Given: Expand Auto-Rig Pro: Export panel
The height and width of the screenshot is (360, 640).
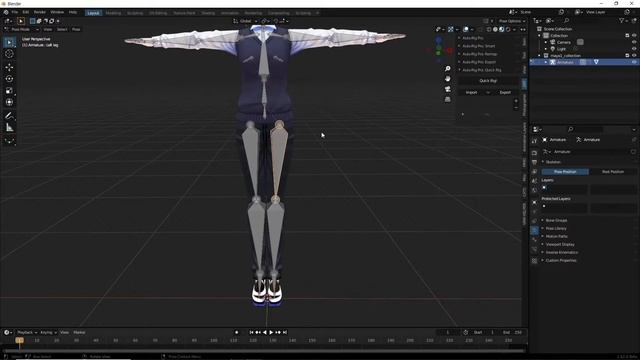Looking at the screenshot, I should [479, 62].
